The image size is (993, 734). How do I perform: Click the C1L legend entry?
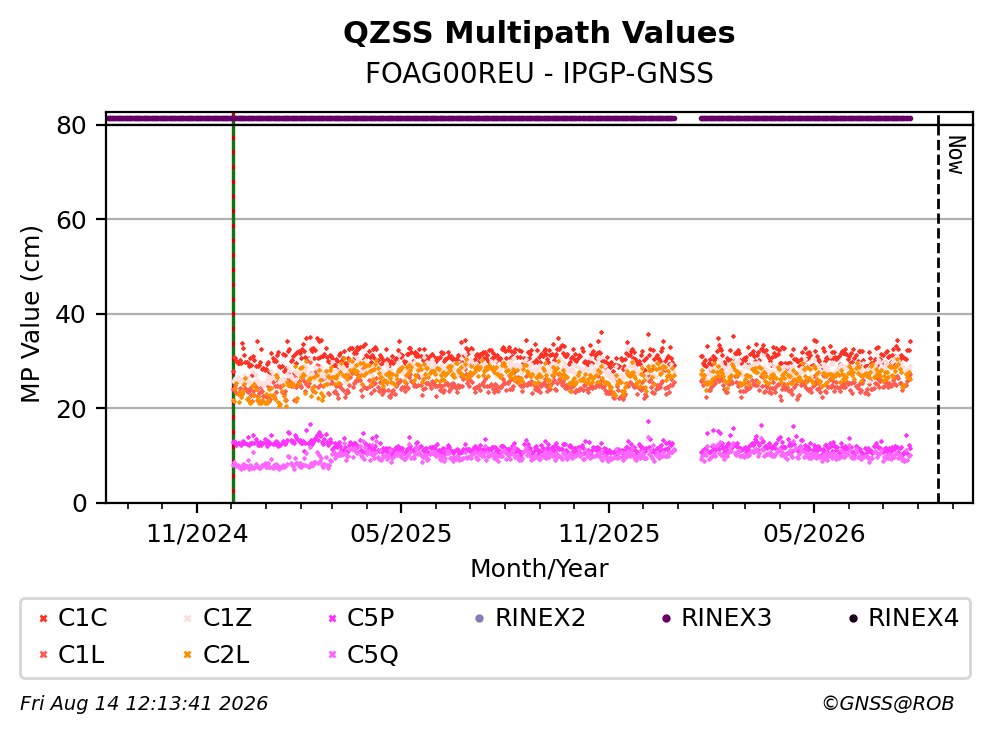72,655
